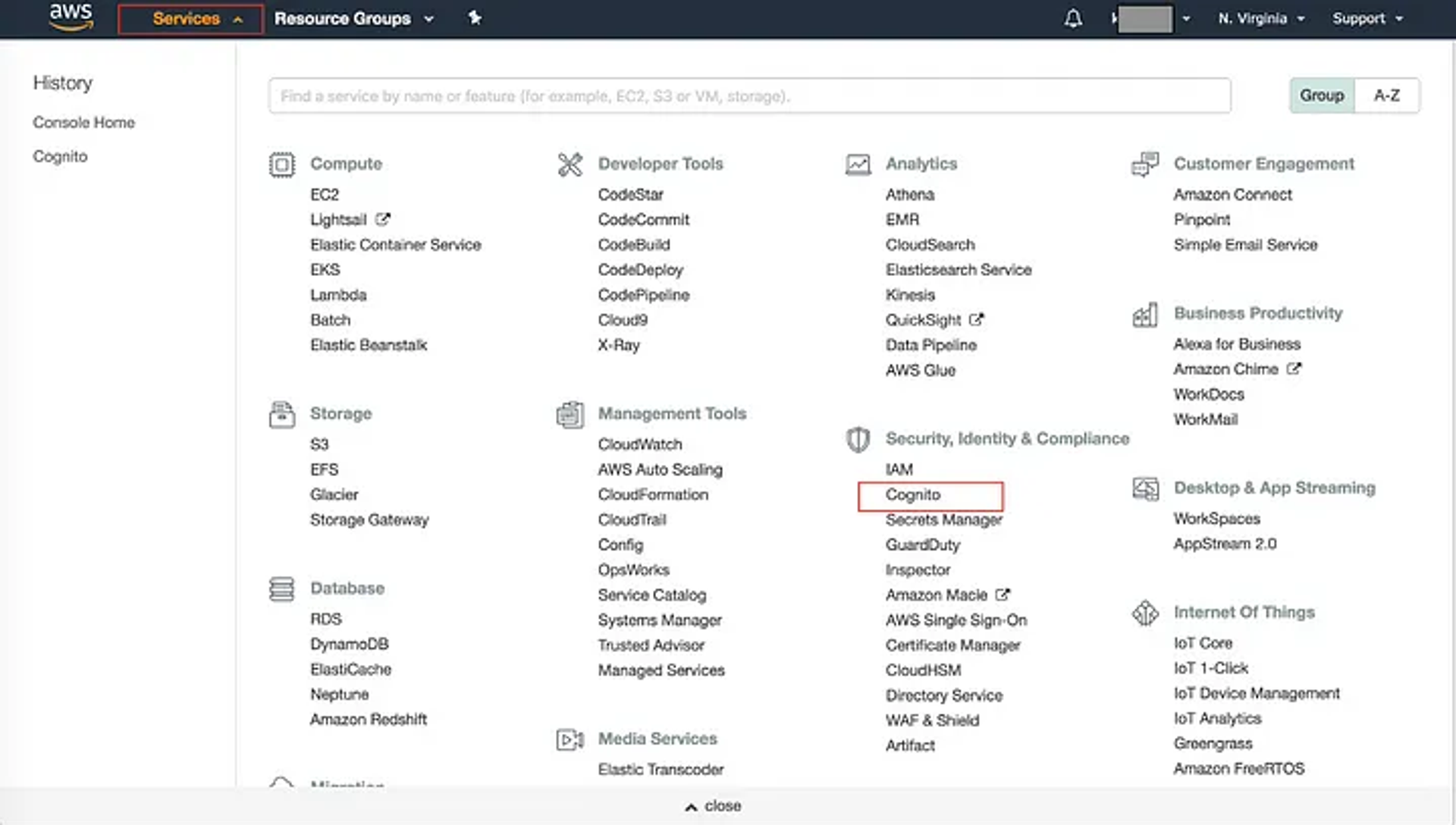The image size is (1456, 825).
Task: Open the IoT Core service
Action: [x=1203, y=643]
